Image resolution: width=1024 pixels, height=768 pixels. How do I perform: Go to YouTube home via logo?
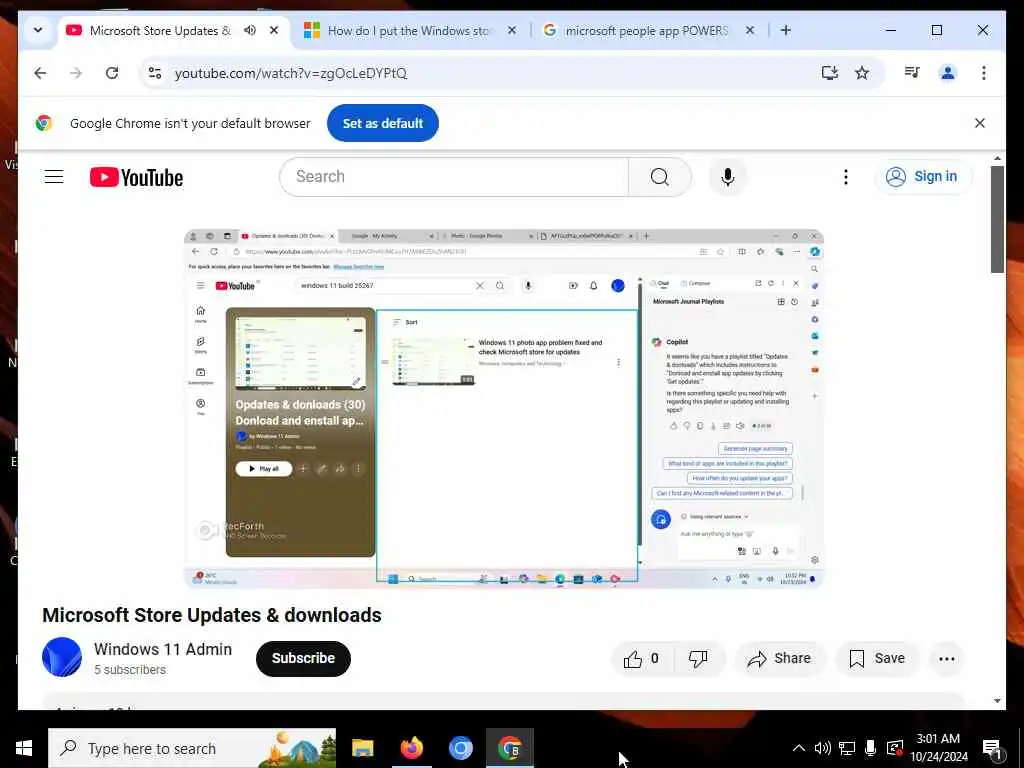click(x=136, y=177)
